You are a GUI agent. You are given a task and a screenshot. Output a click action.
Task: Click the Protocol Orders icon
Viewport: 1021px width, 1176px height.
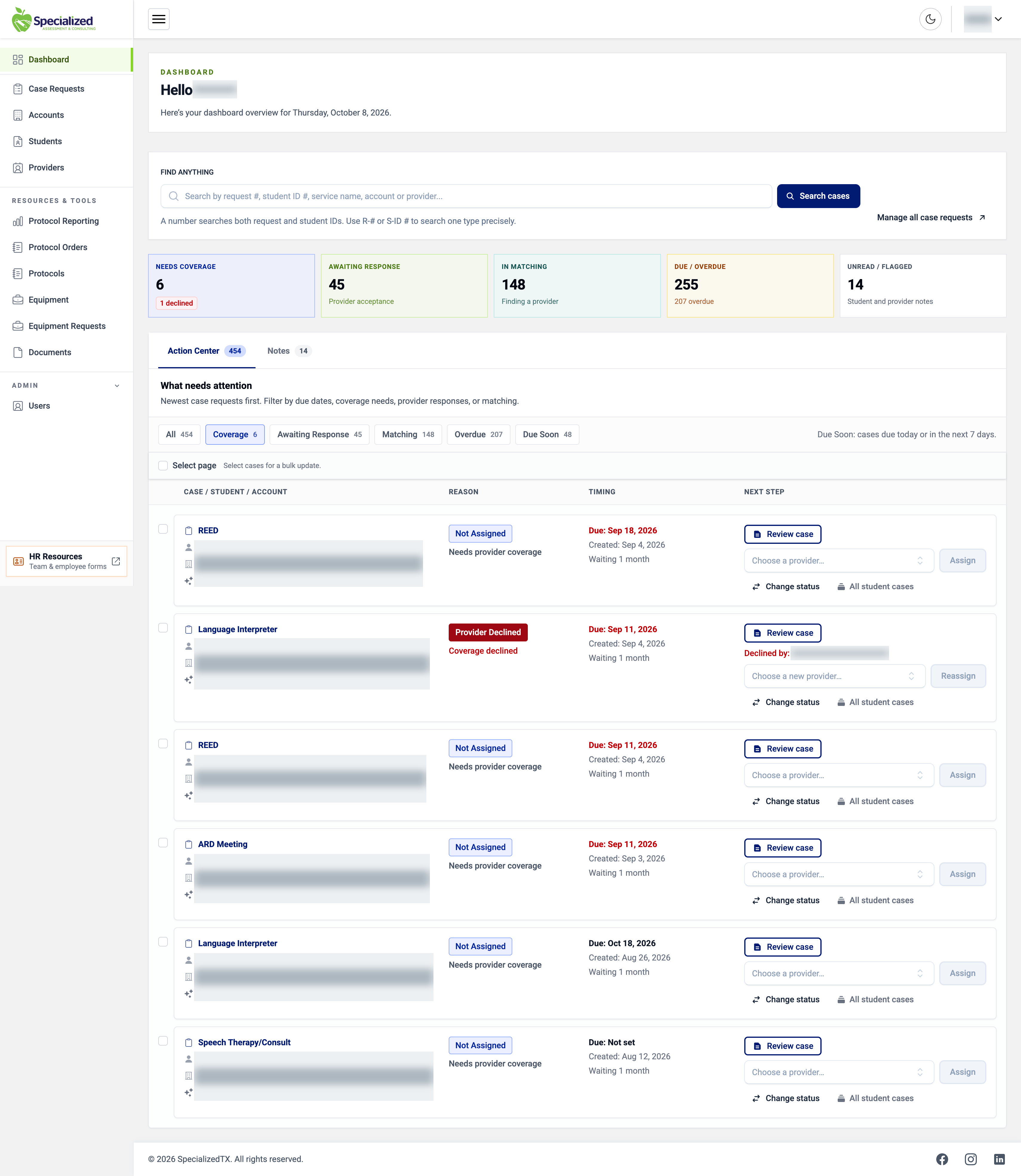pos(18,247)
